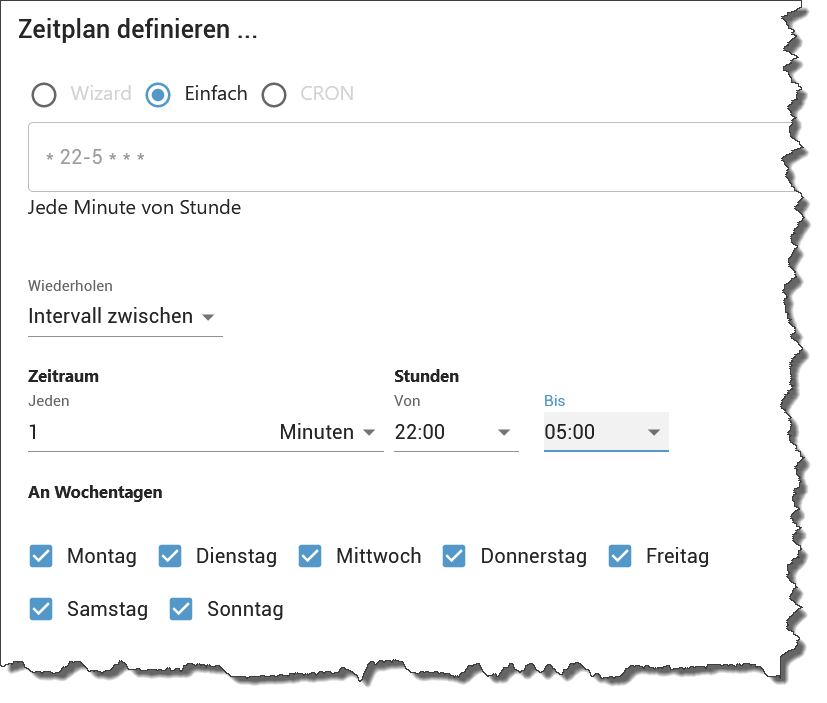Click the cron expression text field
Viewport: 827px width, 703px height.
[x=400, y=157]
